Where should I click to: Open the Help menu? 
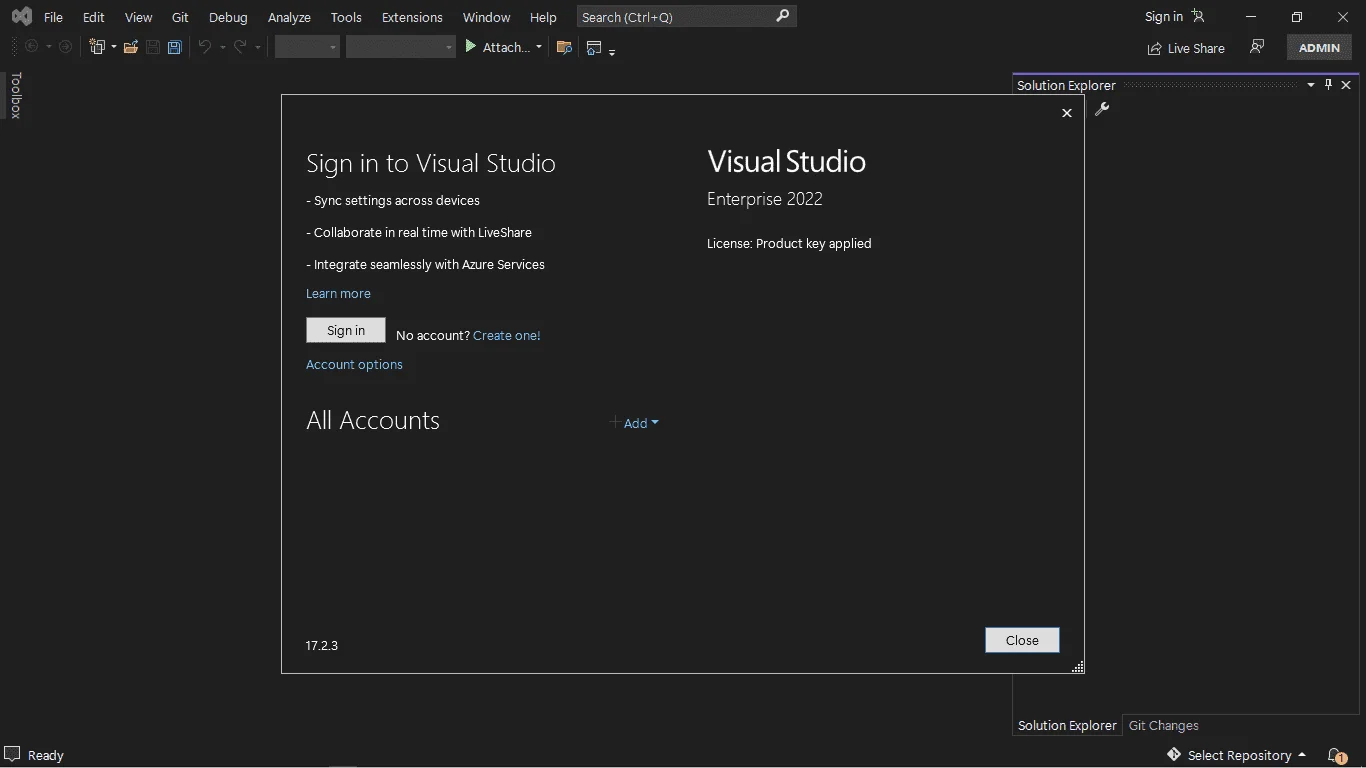click(543, 17)
